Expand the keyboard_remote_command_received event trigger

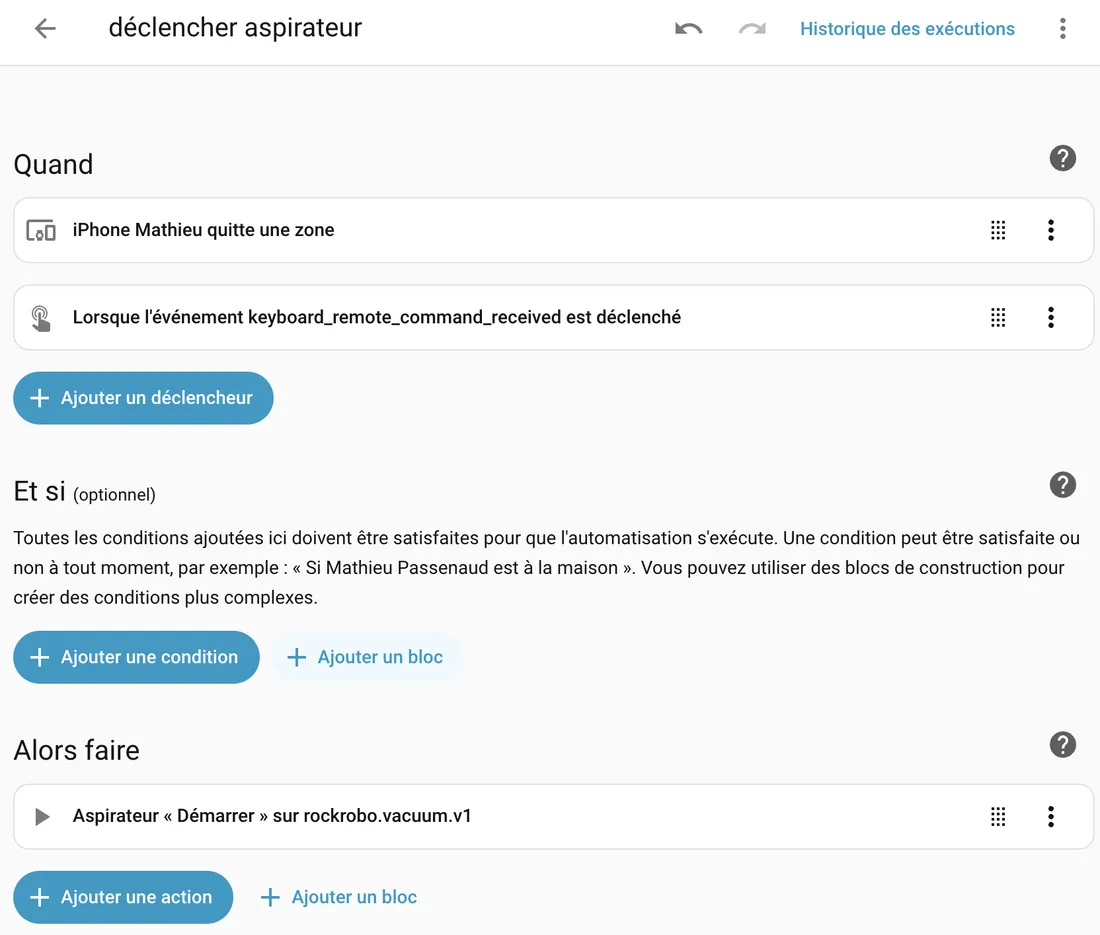click(554, 318)
